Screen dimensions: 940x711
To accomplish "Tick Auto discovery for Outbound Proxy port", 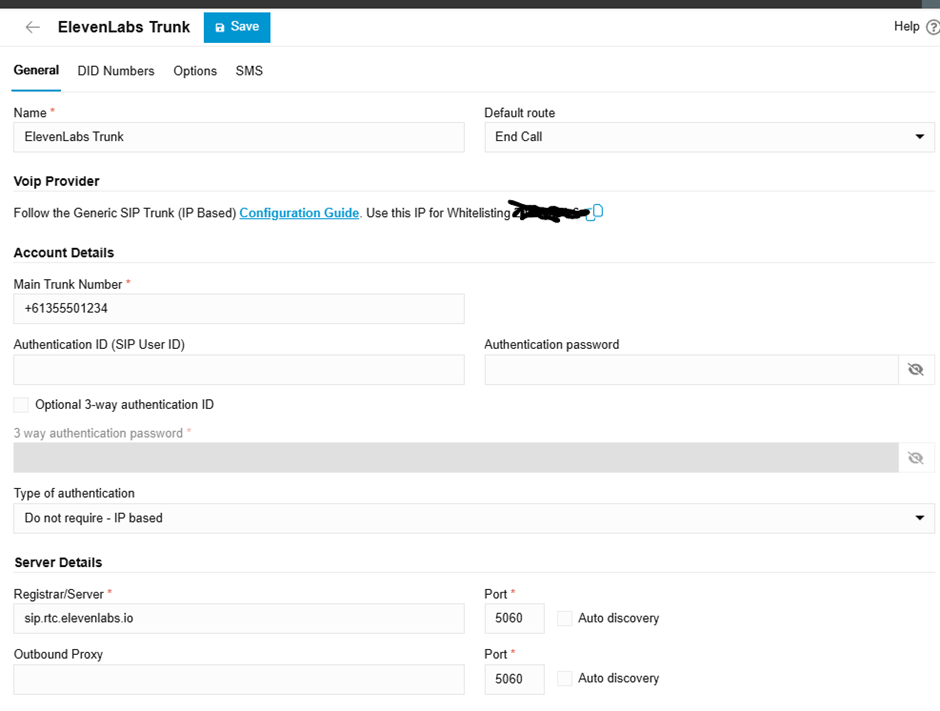I will coord(565,678).
